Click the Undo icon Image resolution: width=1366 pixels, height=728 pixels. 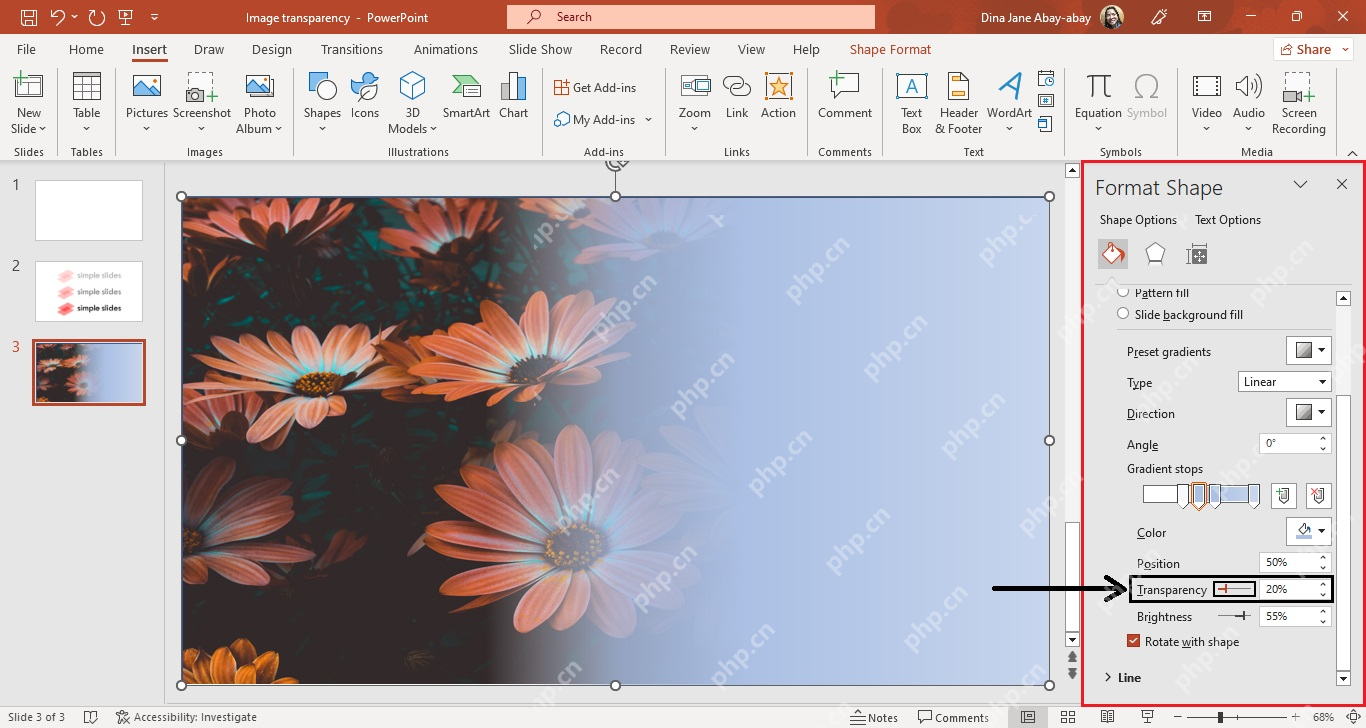[x=58, y=17]
